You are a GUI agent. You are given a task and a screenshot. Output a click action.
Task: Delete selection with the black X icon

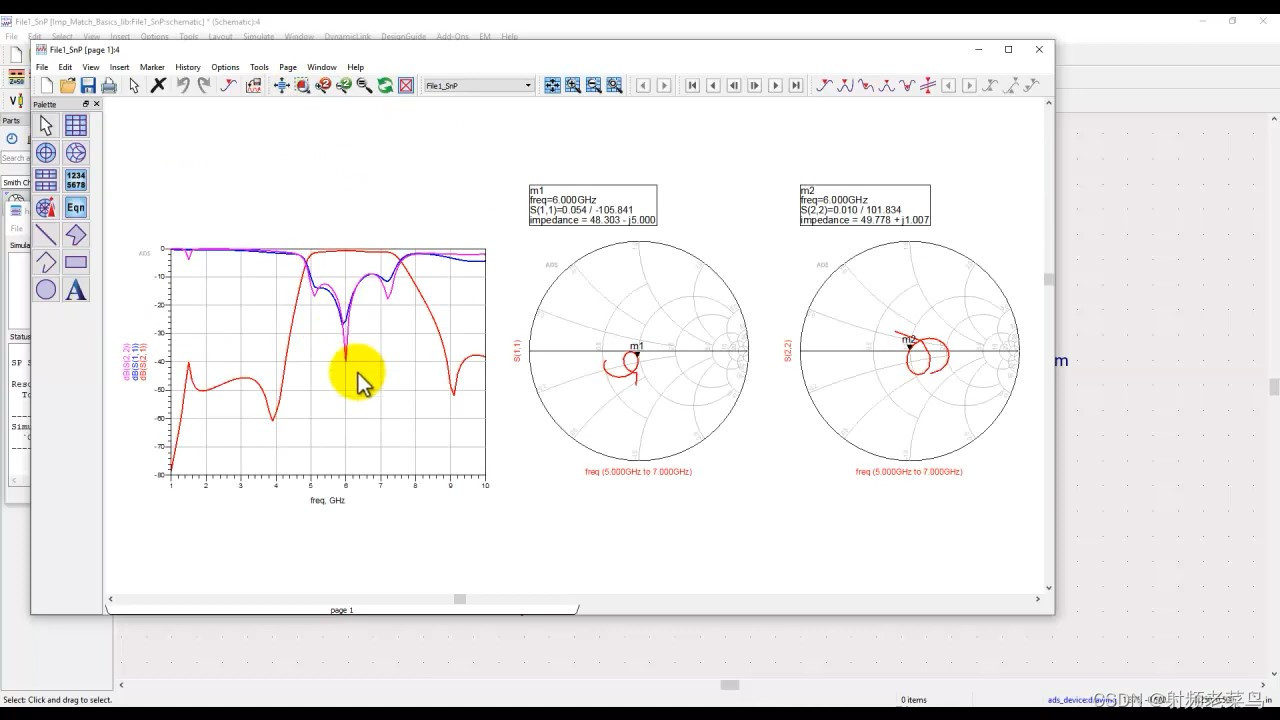tap(158, 86)
